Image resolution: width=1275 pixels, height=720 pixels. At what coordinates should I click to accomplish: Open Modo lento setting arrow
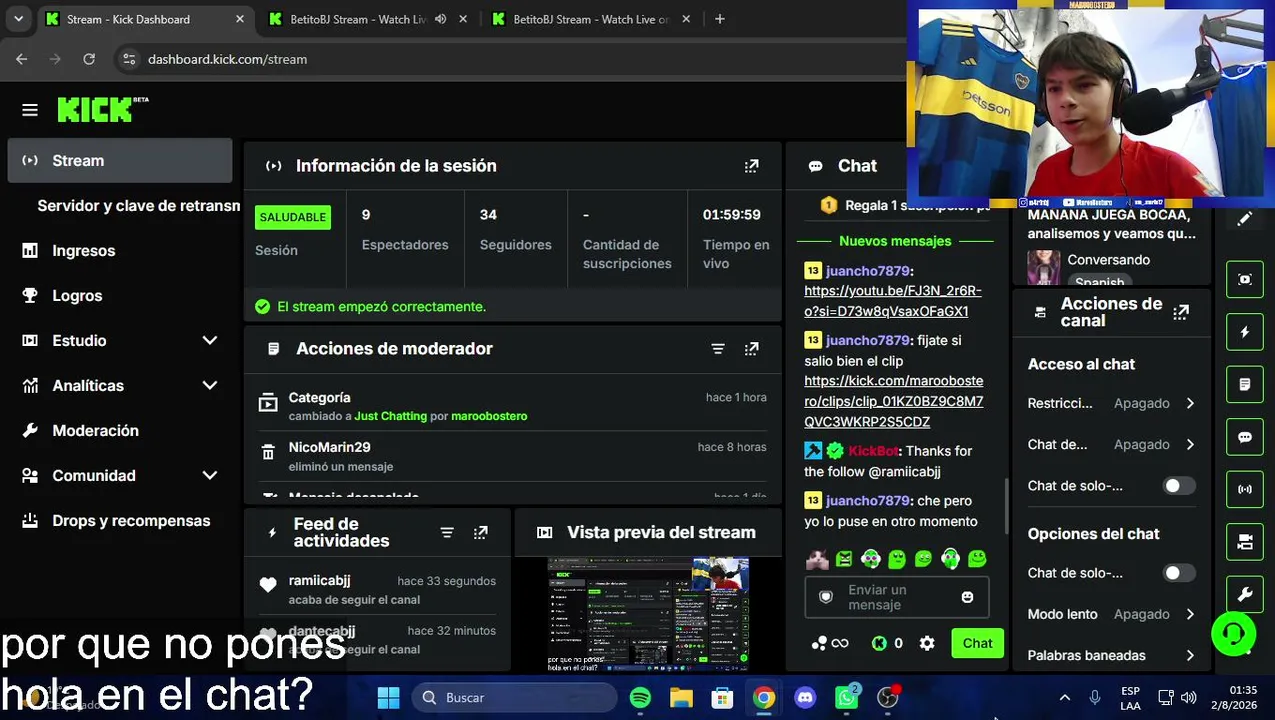1190,615
